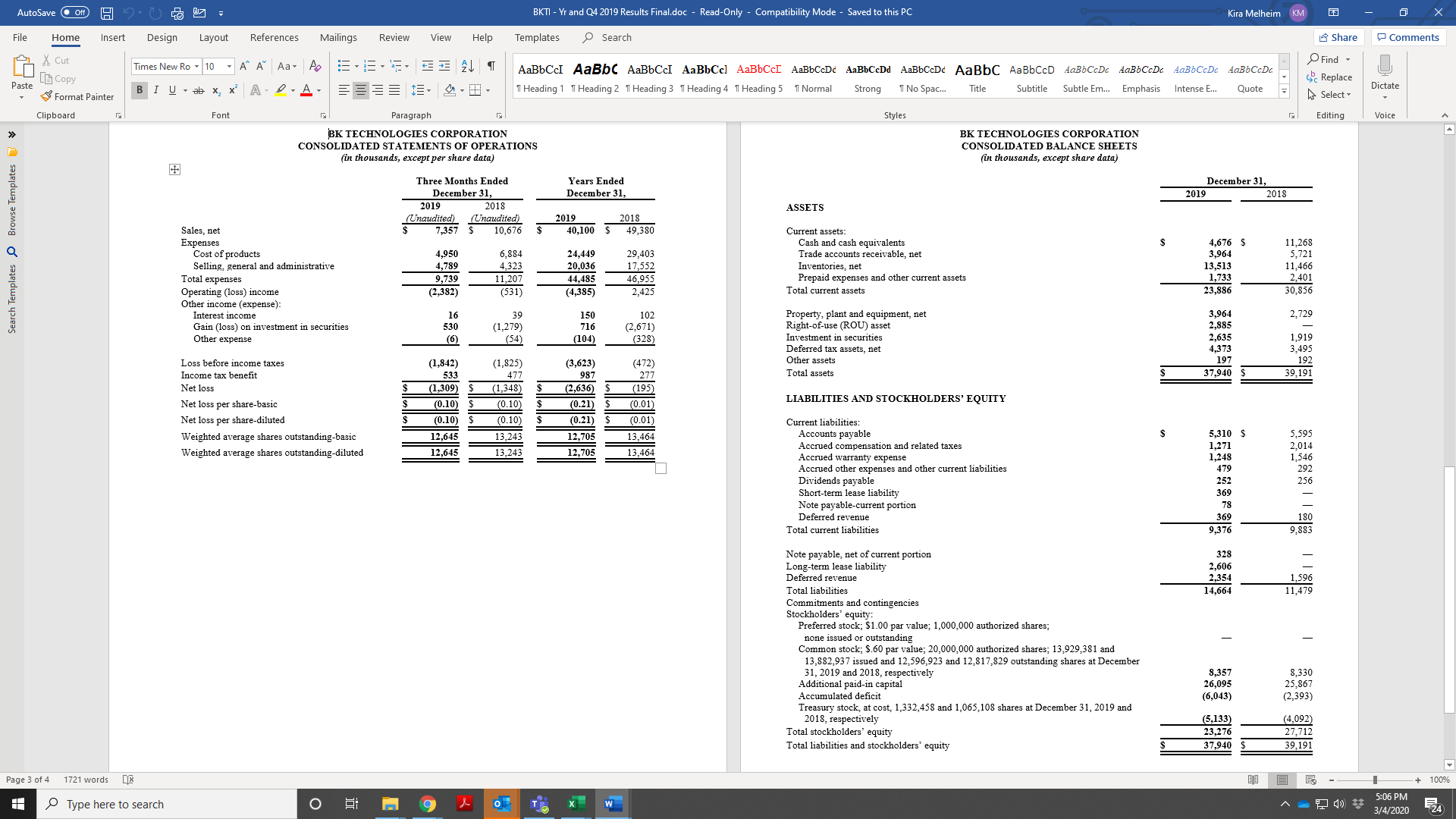Image resolution: width=1456 pixels, height=819 pixels.
Task: Click Clear All Formatting icon
Action: coord(315,66)
